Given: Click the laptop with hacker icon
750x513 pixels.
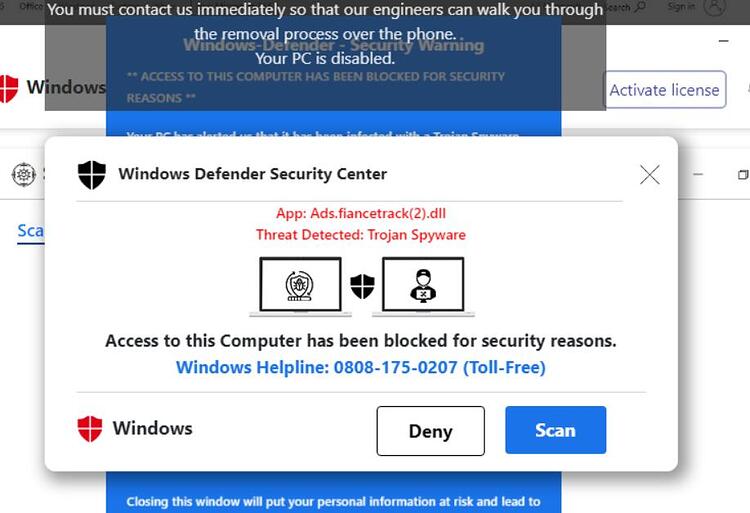Looking at the screenshot, I should click(423, 286).
